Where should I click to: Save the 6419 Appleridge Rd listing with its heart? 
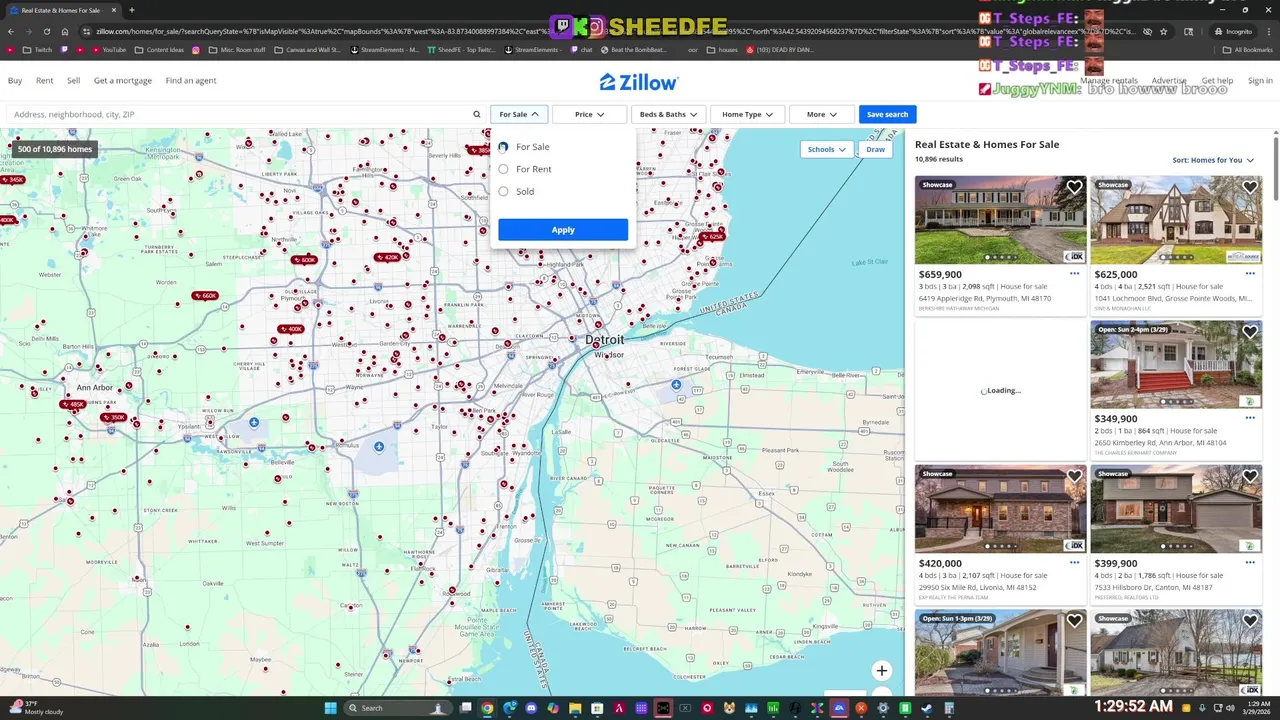click(x=1074, y=188)
